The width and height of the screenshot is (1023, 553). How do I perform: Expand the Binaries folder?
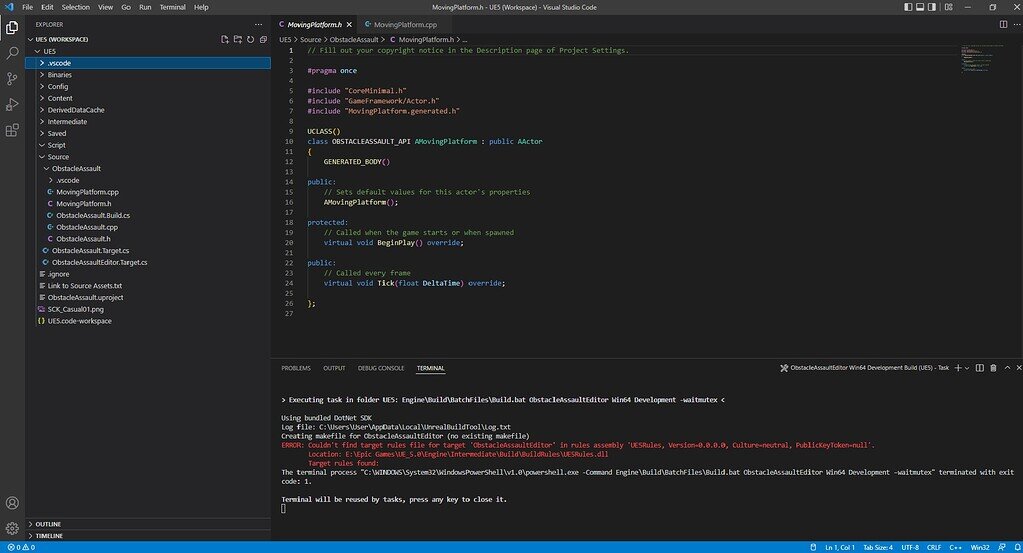(x=59, y=75)
